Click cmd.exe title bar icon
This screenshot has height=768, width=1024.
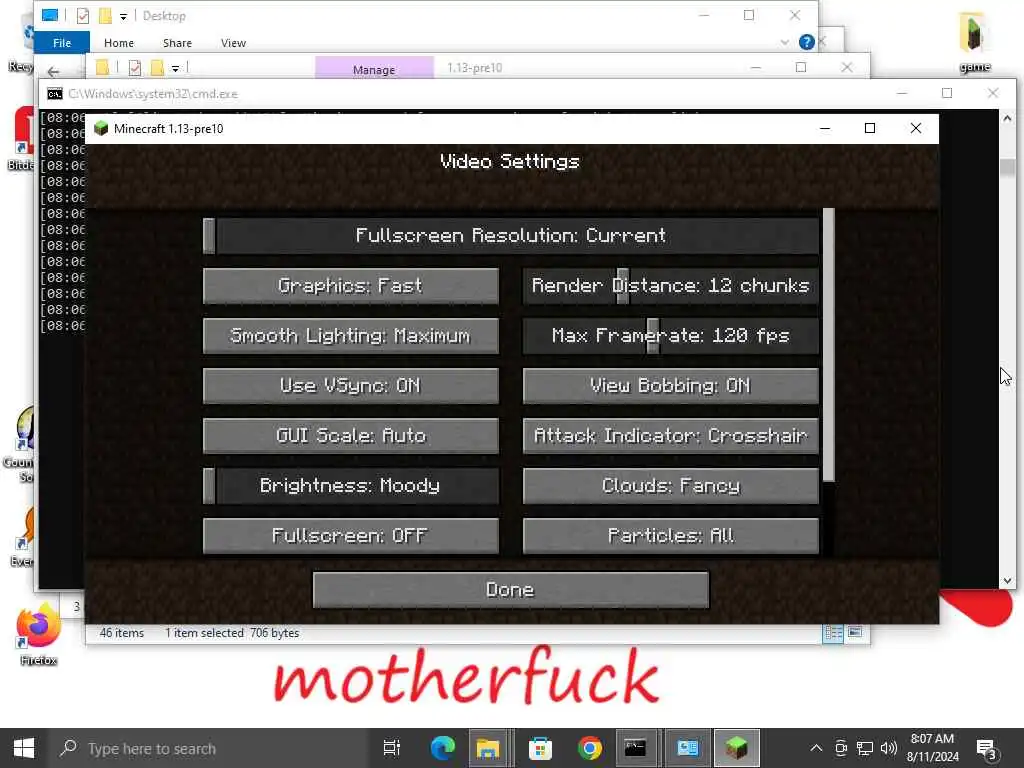click(55, 94)
